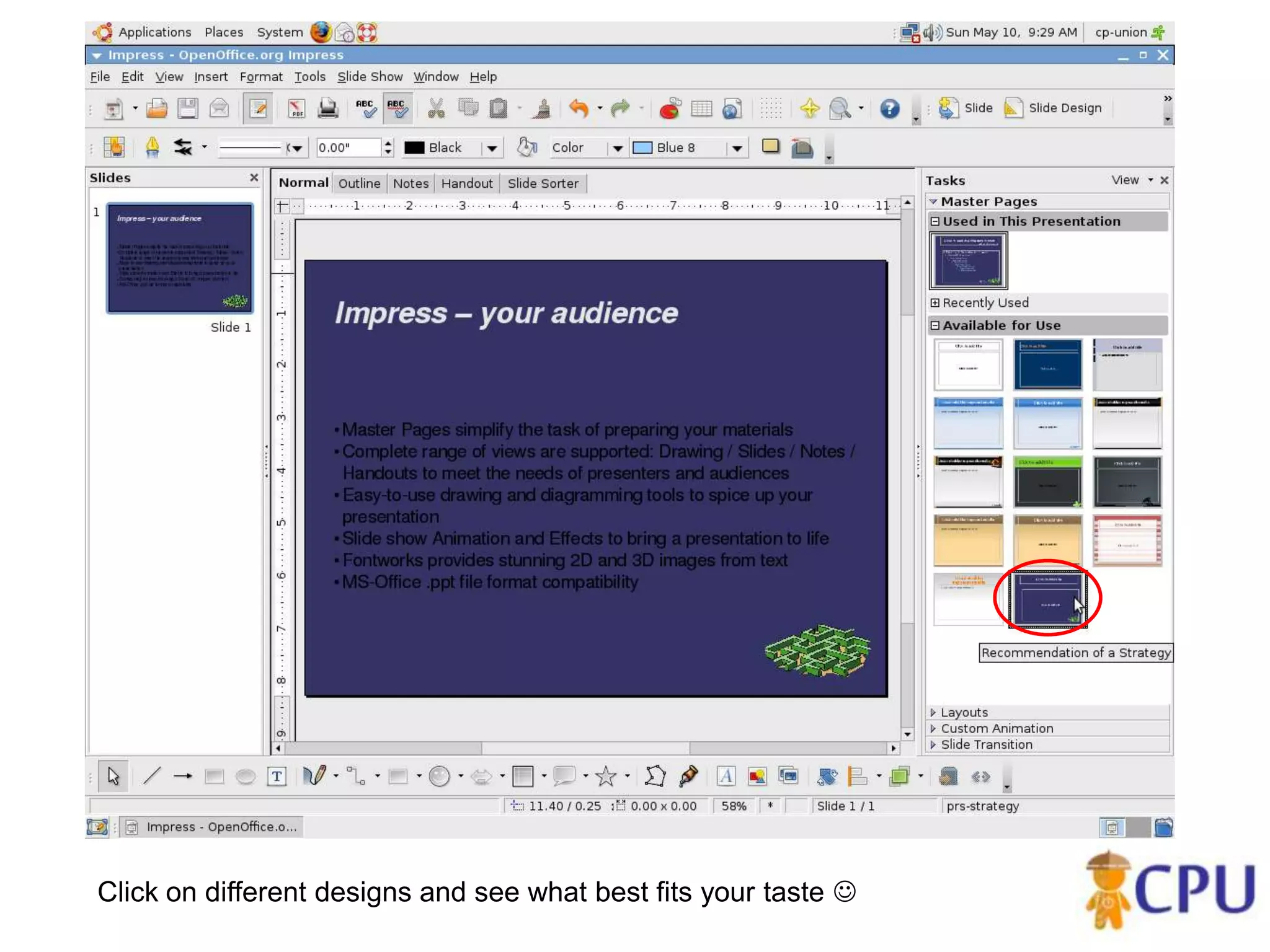Viewport: 1270px width, 952px height.
Task: Click the line width 0.00" field
Action: [349, 148]
